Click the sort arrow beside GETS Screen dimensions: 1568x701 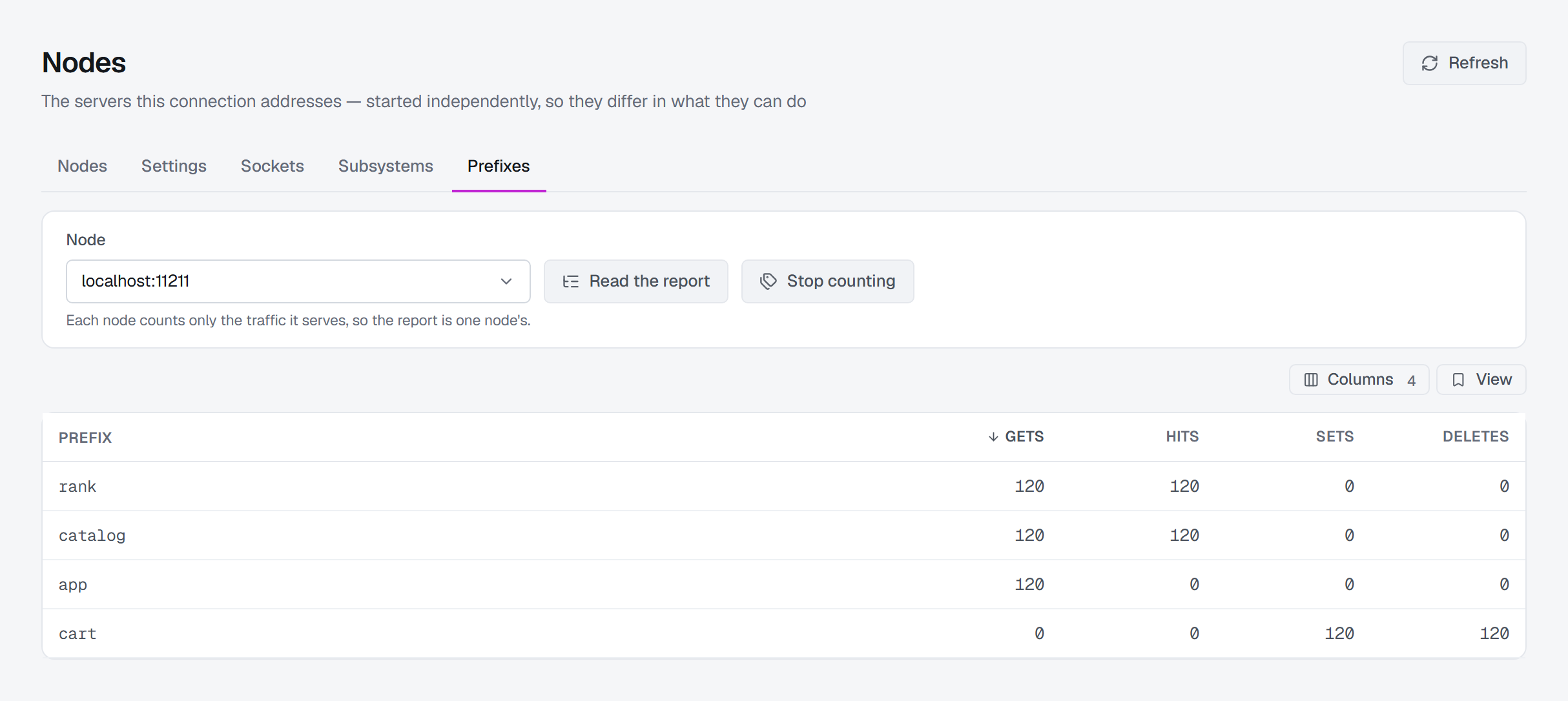click(x=993, y=437)
